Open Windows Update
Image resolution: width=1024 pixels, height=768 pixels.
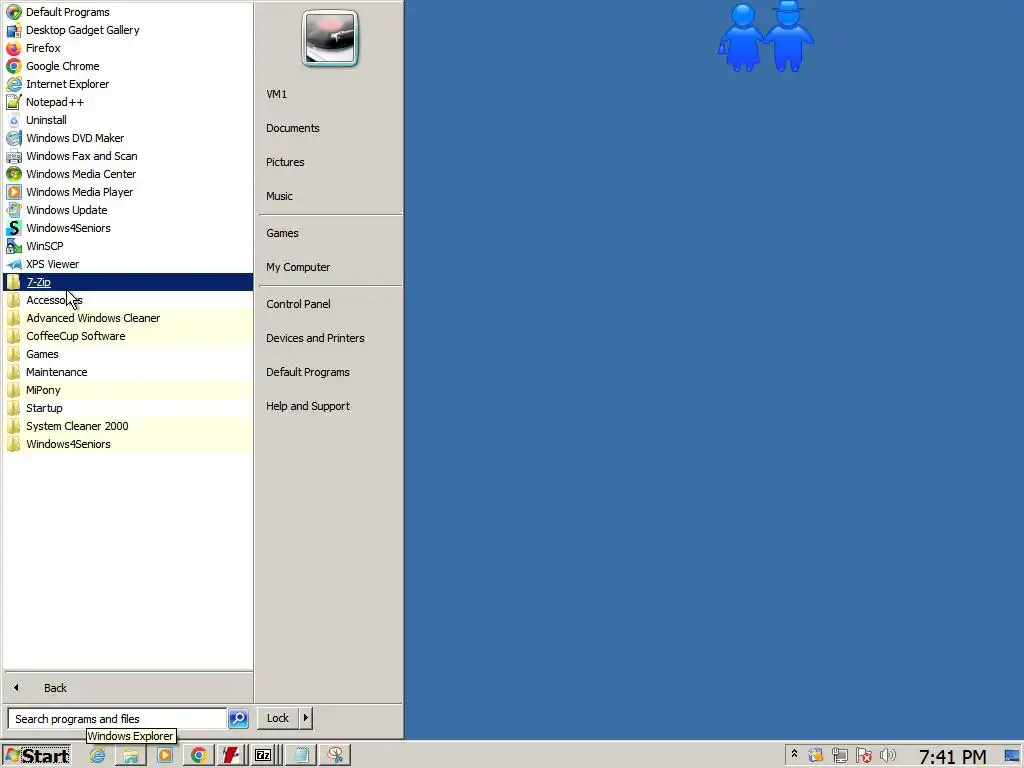coord(128,210)
